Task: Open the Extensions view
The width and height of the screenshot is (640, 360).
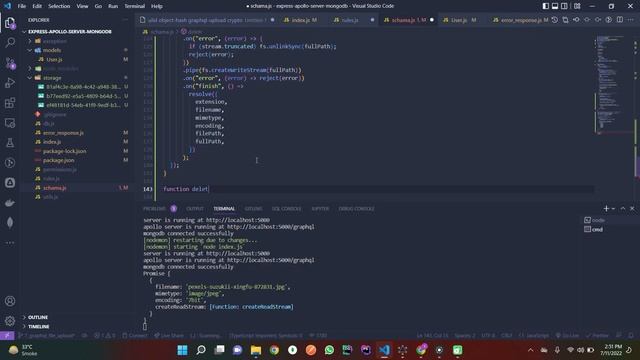Action: [10, 102]
